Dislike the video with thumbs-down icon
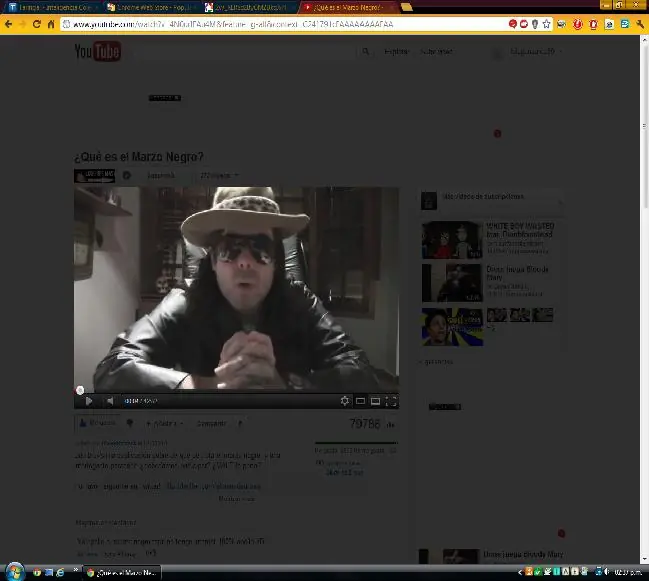This screenshot has width=649, height=581. (130, 423)
